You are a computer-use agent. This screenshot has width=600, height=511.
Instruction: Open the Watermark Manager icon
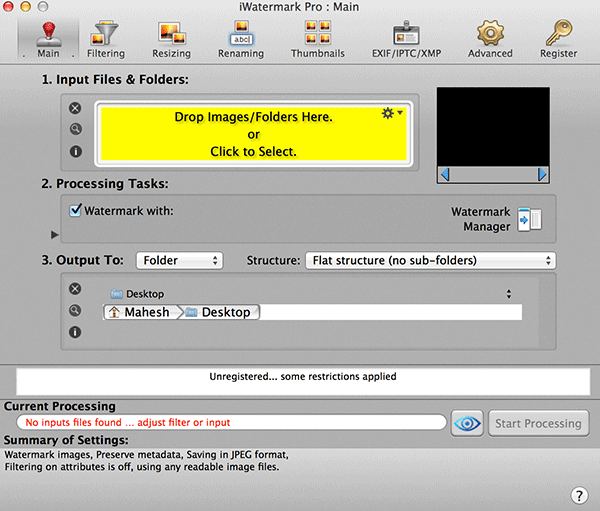click(x=530, y=220)
